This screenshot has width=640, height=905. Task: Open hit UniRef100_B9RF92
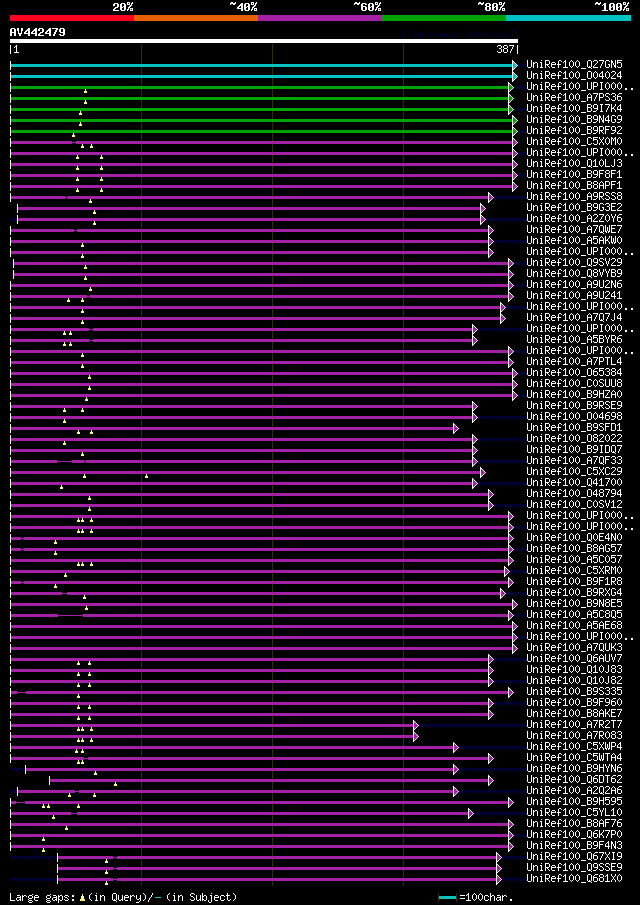tap(574, 131)
